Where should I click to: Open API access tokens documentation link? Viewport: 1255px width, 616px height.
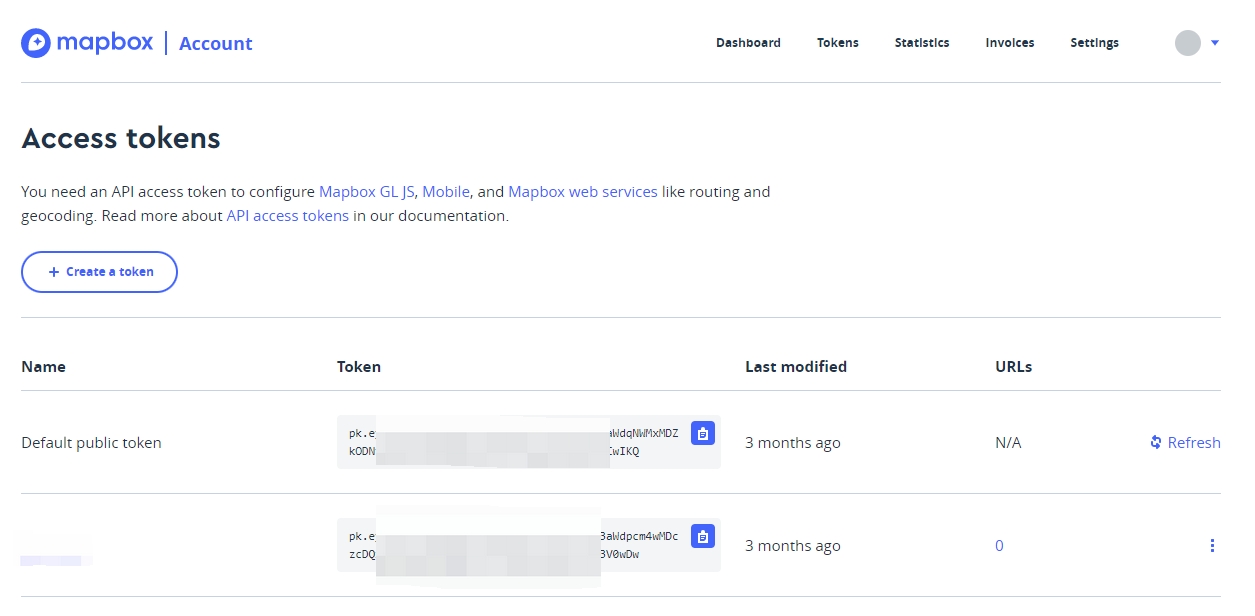click(x=288, y=215)
